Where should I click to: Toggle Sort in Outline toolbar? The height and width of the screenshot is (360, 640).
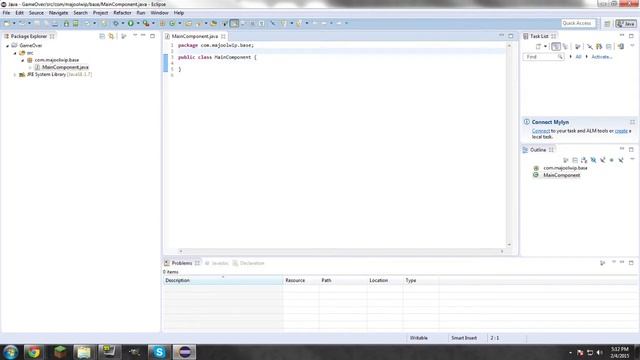[584, 160]
